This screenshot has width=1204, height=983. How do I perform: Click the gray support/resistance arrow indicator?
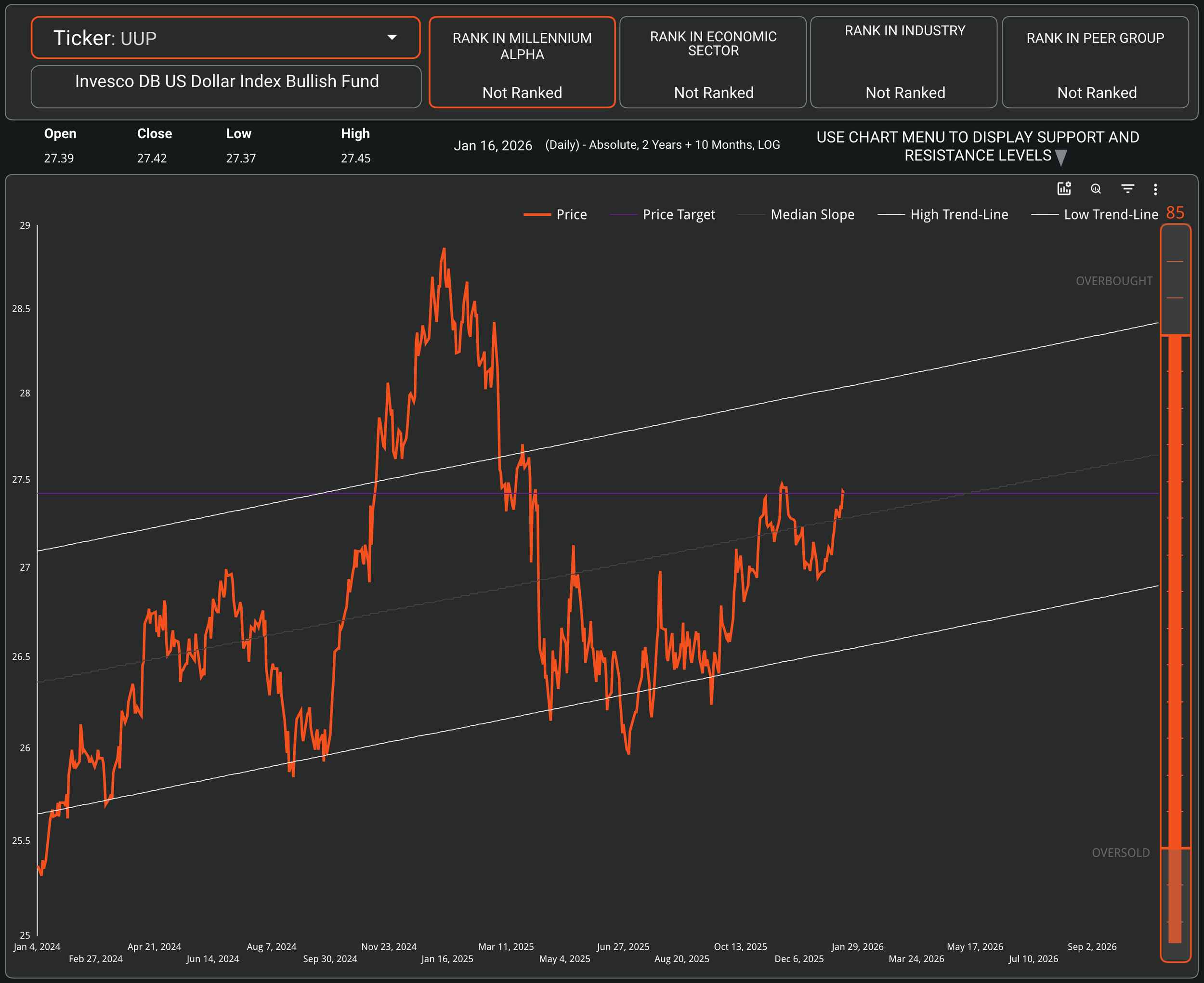click(1061, 157)
